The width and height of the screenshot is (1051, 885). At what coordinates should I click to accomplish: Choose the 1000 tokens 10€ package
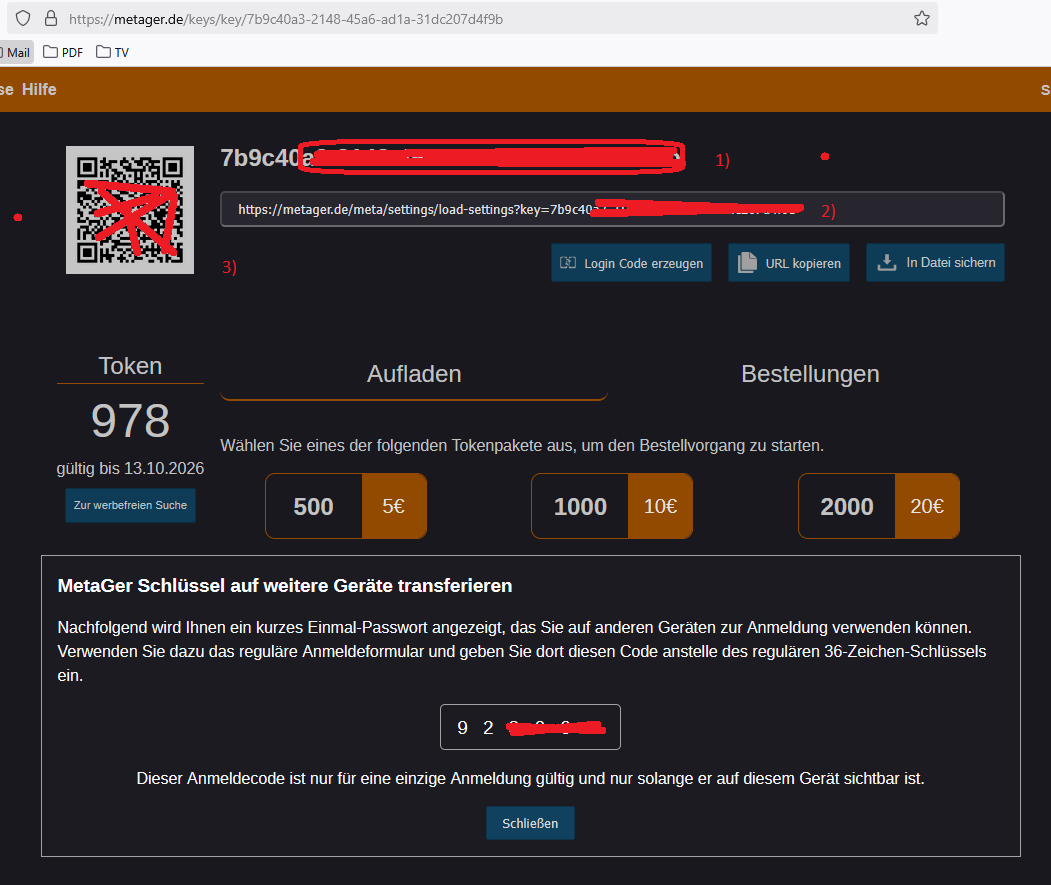(x=612, y=506)
